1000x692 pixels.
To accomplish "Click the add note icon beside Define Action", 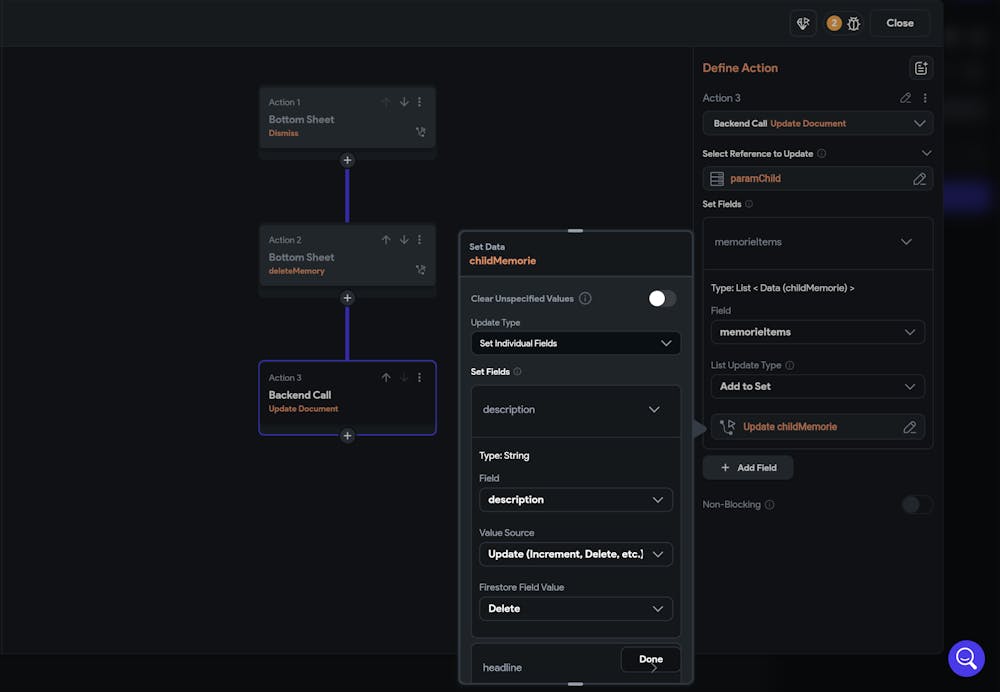I will click(x=920, y=68).
